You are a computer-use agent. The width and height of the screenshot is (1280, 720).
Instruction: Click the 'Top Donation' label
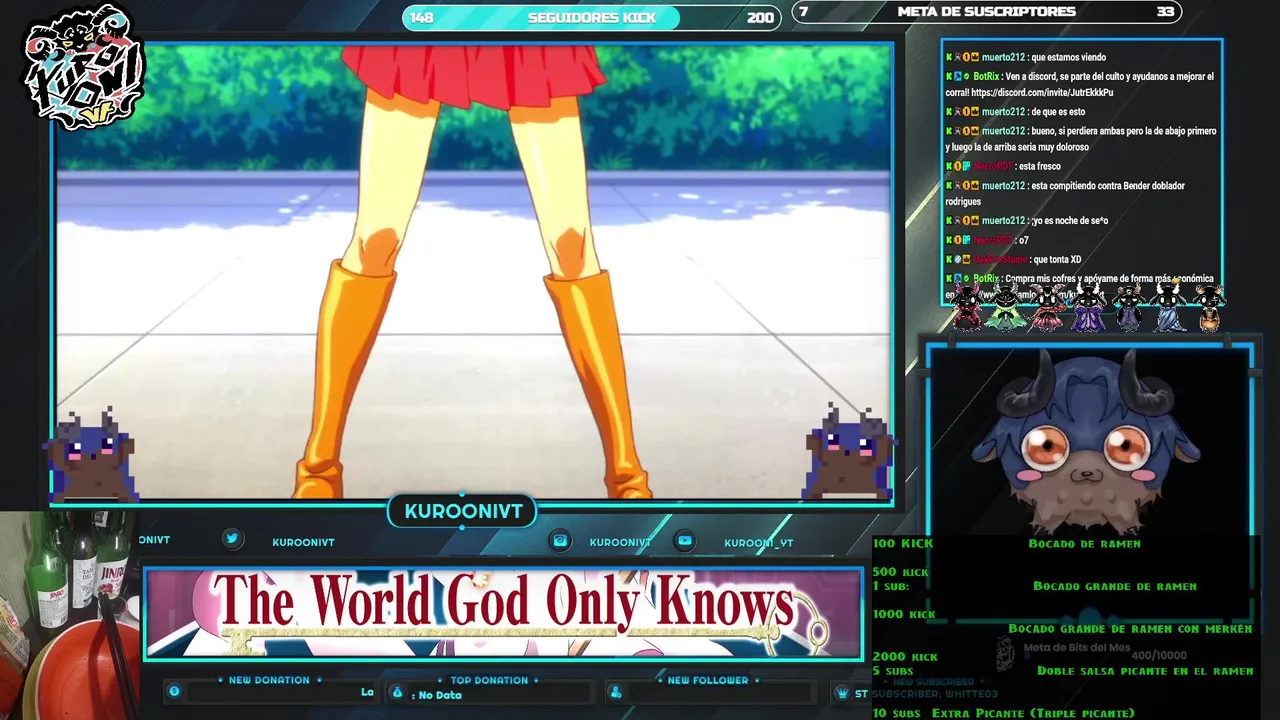click(x=489, y=680)
